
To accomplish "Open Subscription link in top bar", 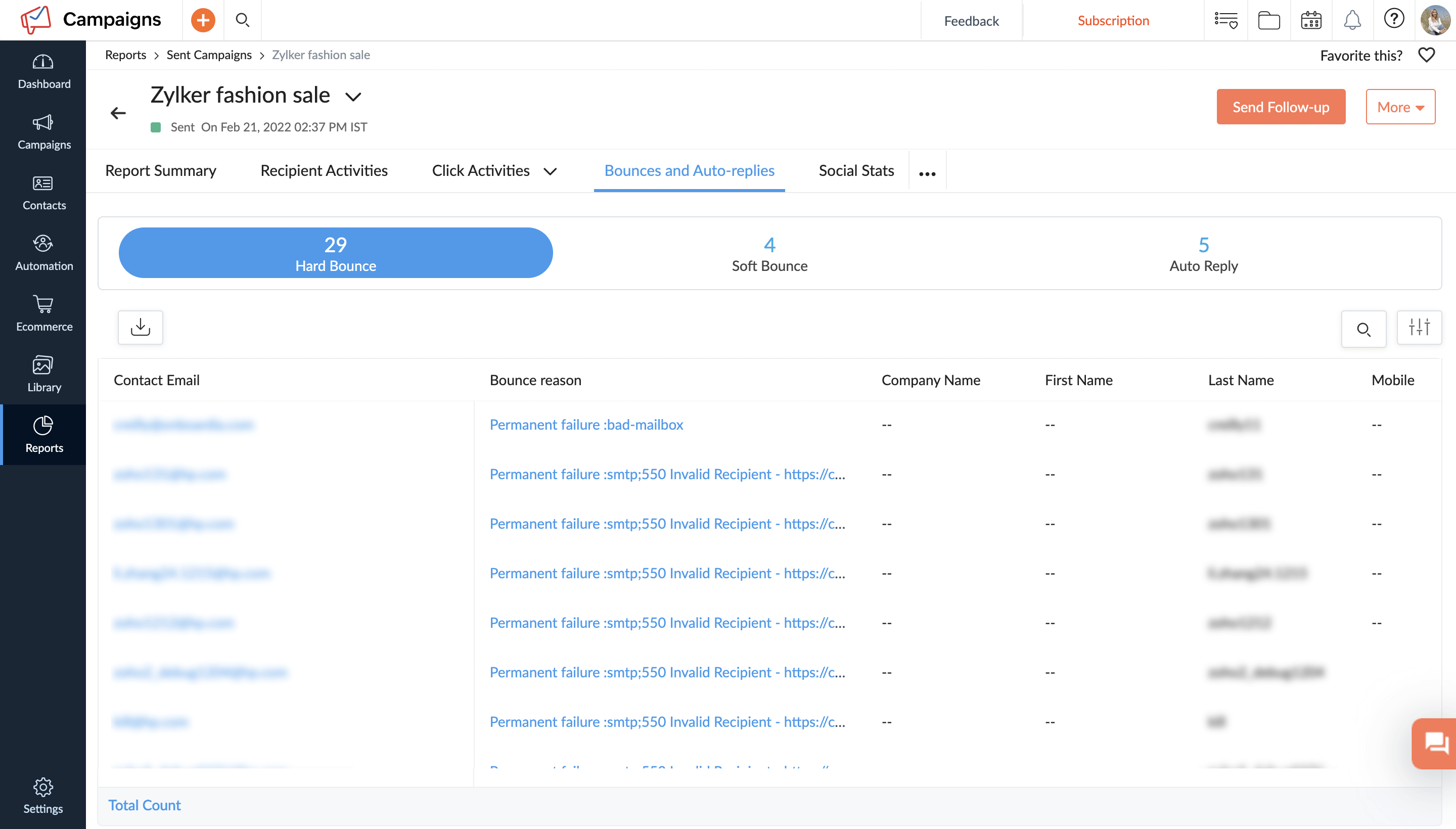I will [1113, 21].
